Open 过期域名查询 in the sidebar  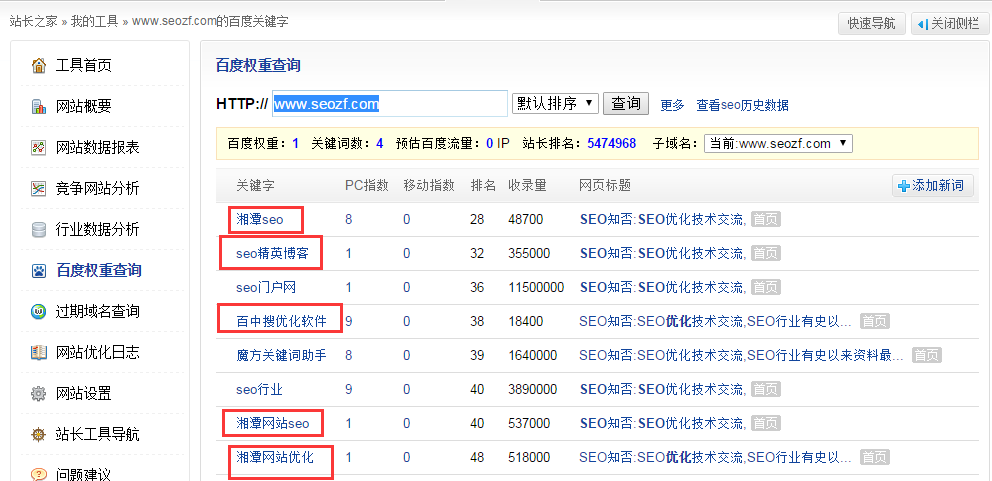click(x=97, y=311)
